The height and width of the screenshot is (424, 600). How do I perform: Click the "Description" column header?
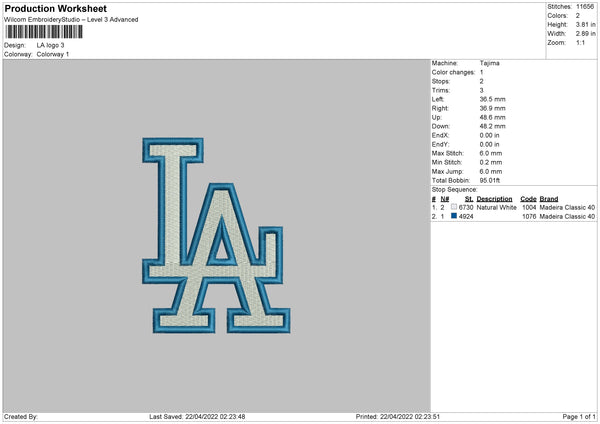pyautogui.click(x=494, y=199)
